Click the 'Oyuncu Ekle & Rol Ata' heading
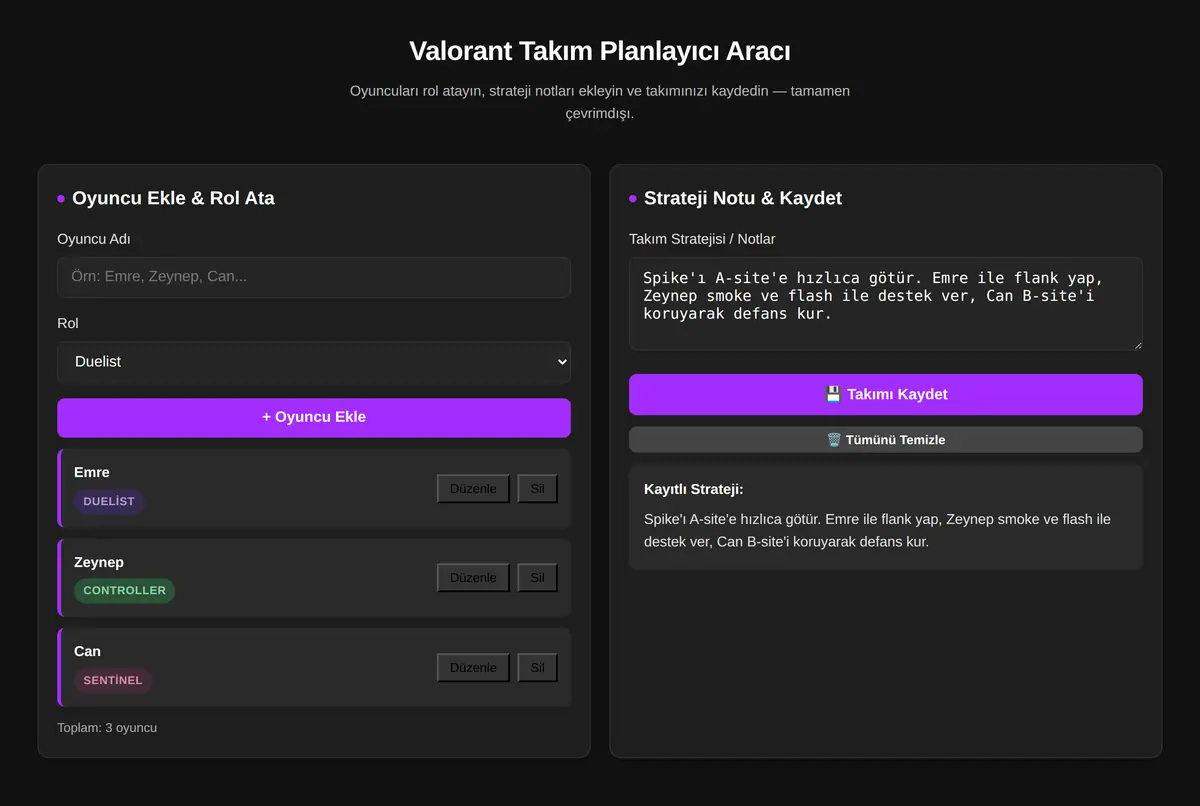The height and width of the screenshot is (806, 1200). click(173, 198)
